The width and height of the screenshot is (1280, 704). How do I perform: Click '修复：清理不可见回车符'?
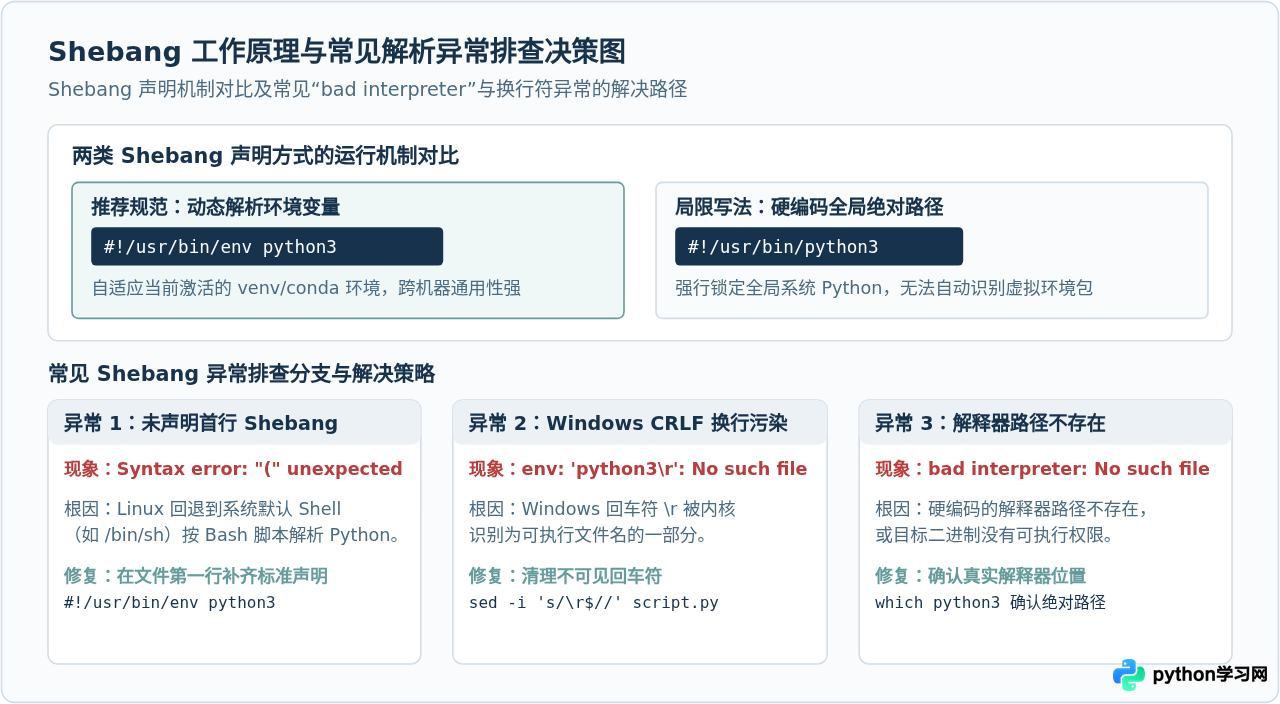565,576
